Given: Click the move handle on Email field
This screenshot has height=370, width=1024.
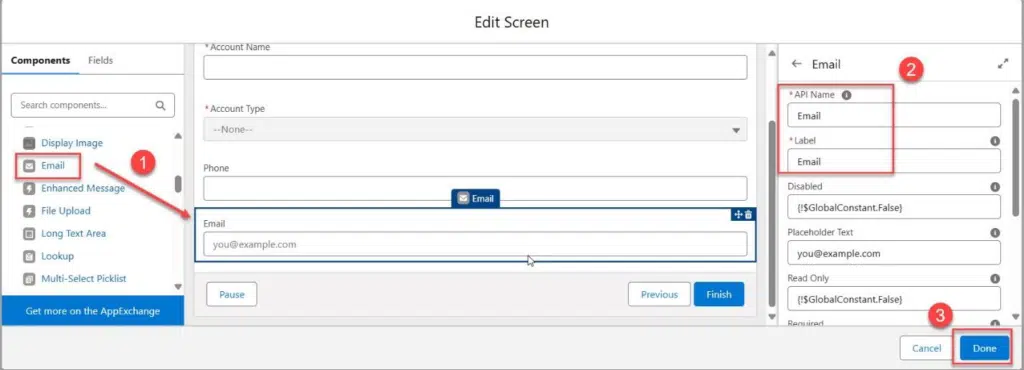Looking at the screenshot, I should coord(739,214).
